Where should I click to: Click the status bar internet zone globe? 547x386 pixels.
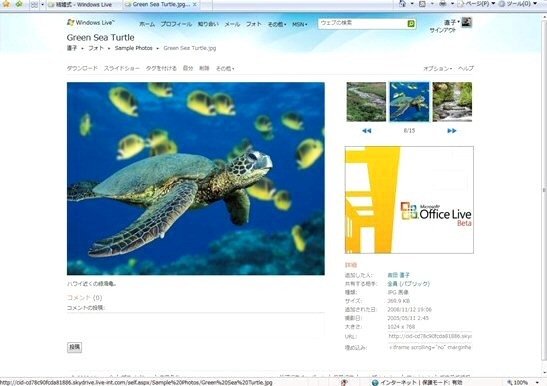click(375, 383)
